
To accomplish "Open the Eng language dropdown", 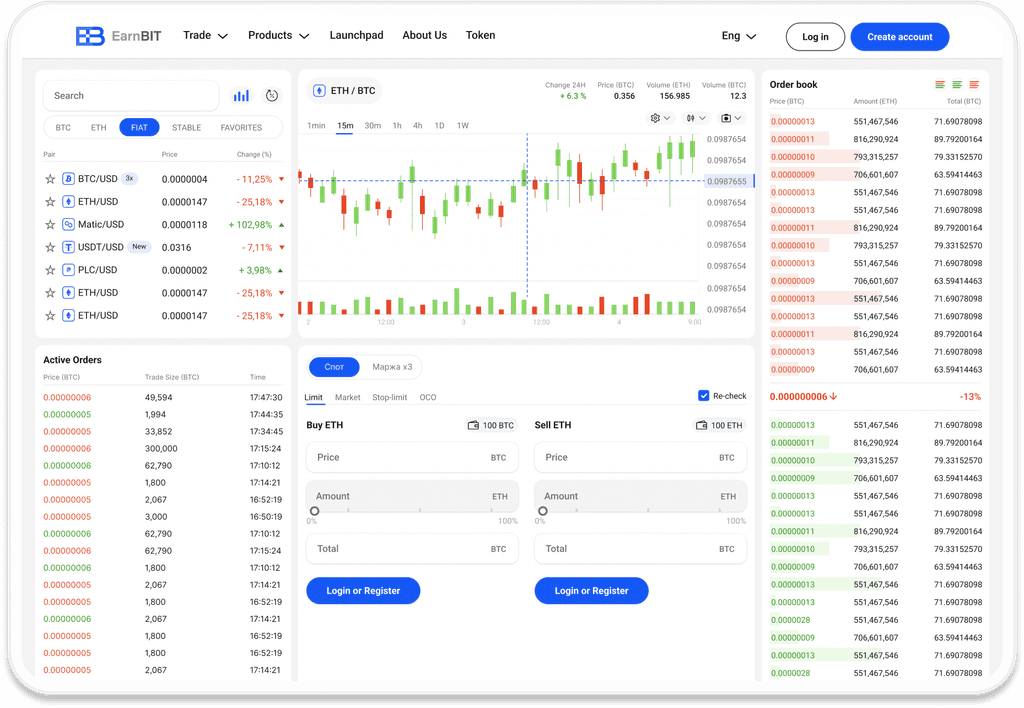I will click(739, 36).
